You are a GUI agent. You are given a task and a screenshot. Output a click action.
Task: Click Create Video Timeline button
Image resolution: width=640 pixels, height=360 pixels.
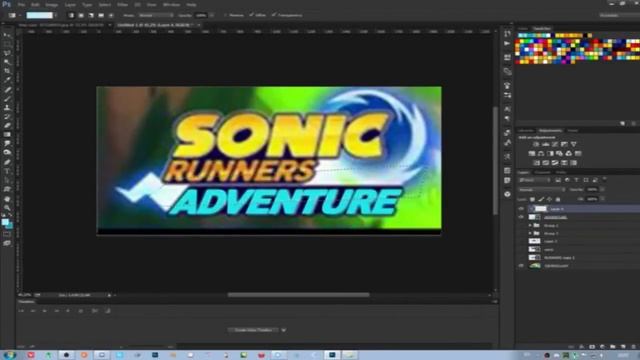pos(253,330)
